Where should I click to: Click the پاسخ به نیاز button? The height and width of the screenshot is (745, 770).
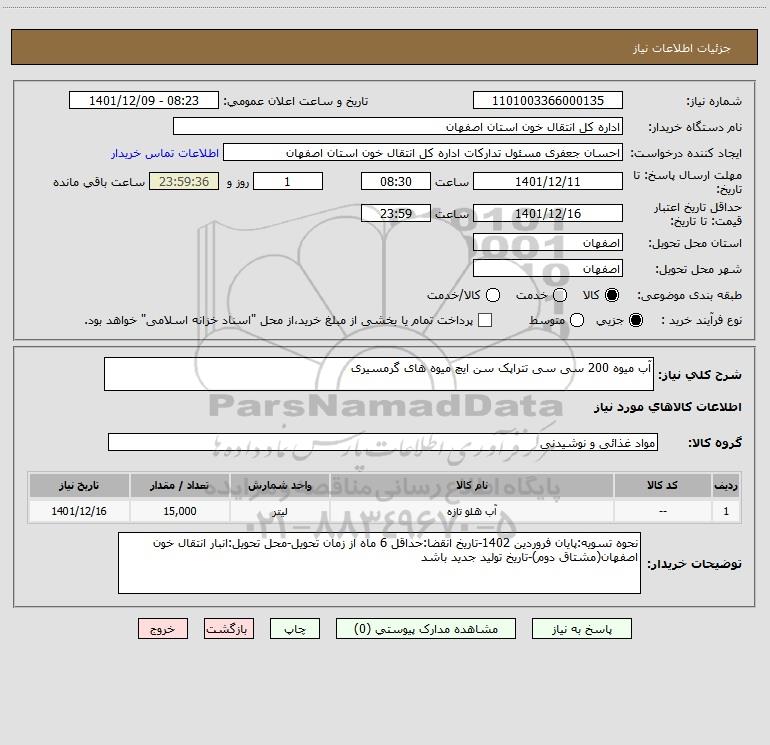[582, 629]
